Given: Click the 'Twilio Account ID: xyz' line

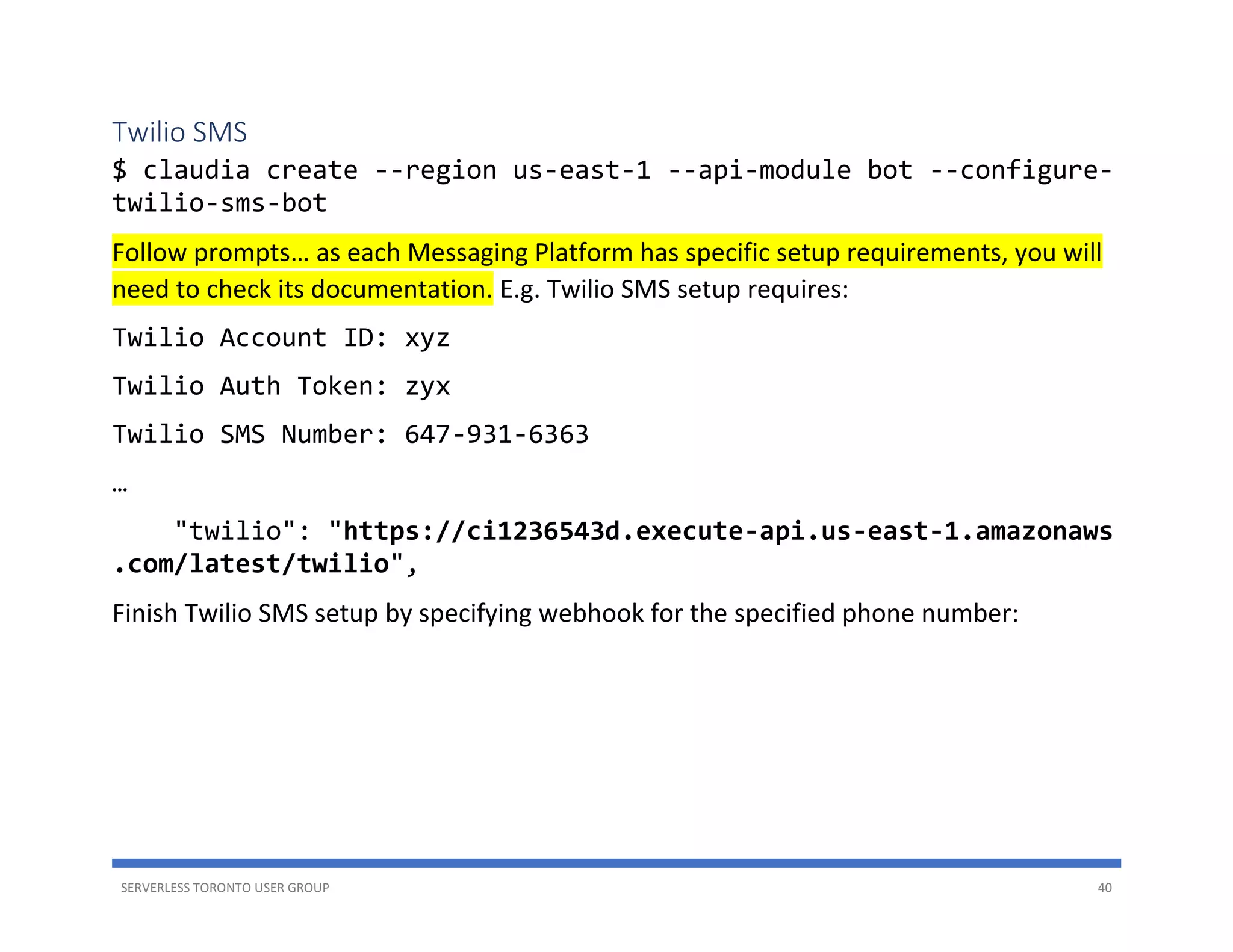Looking at the screenshot, I should pyautogui.click(x=281, y=338).
